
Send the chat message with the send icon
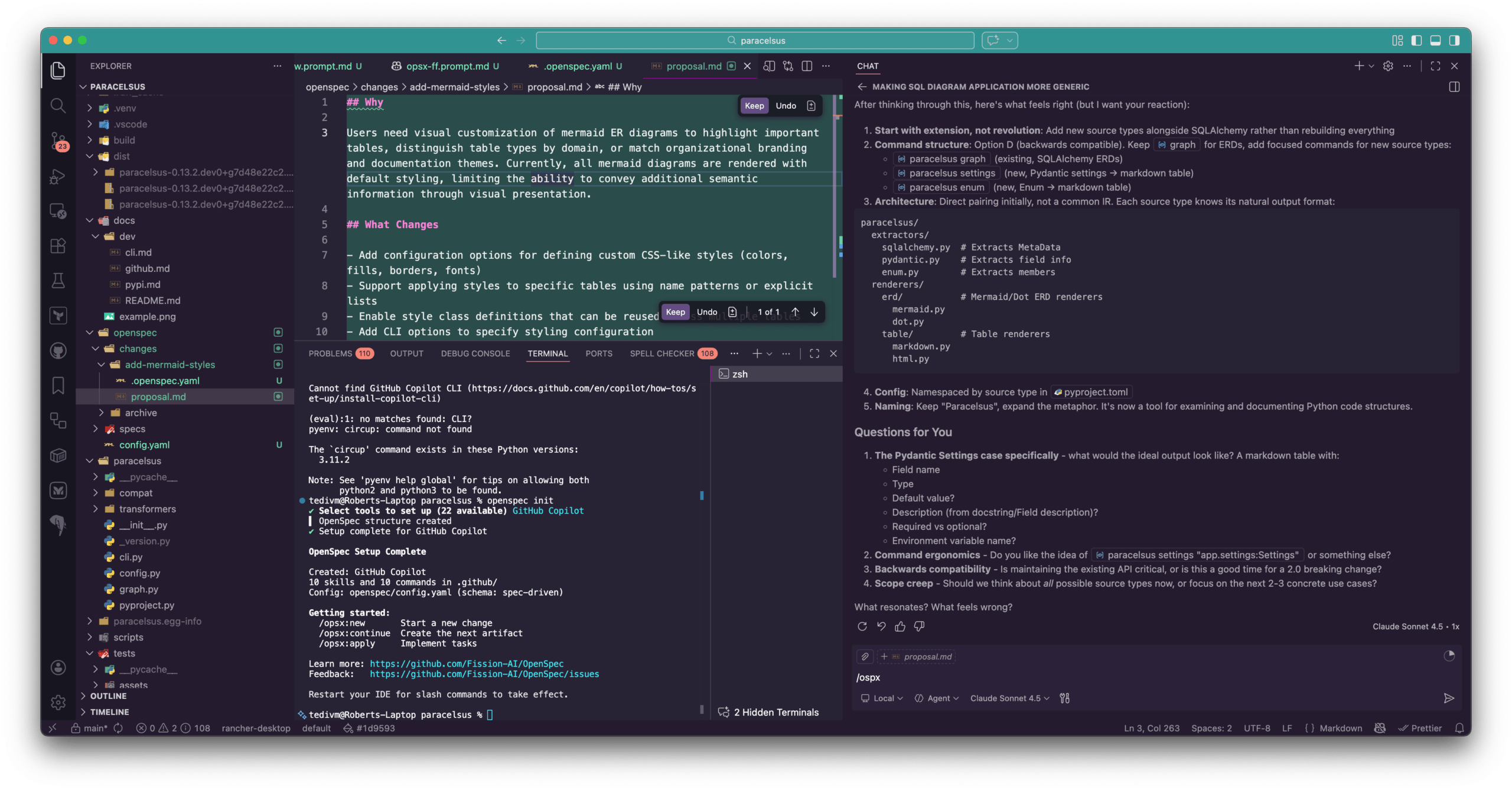coord(1449,698)
